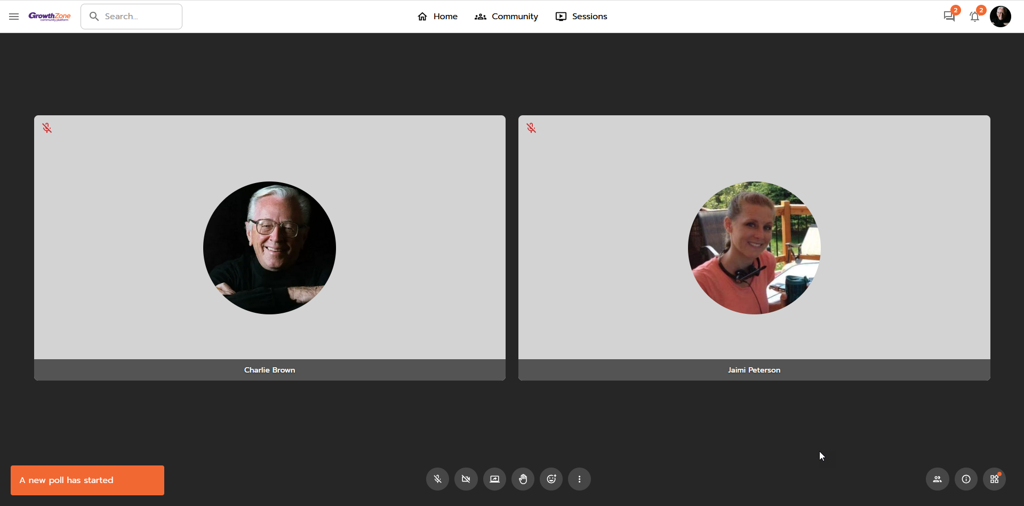Turn on the camera

tap(466, 480)
